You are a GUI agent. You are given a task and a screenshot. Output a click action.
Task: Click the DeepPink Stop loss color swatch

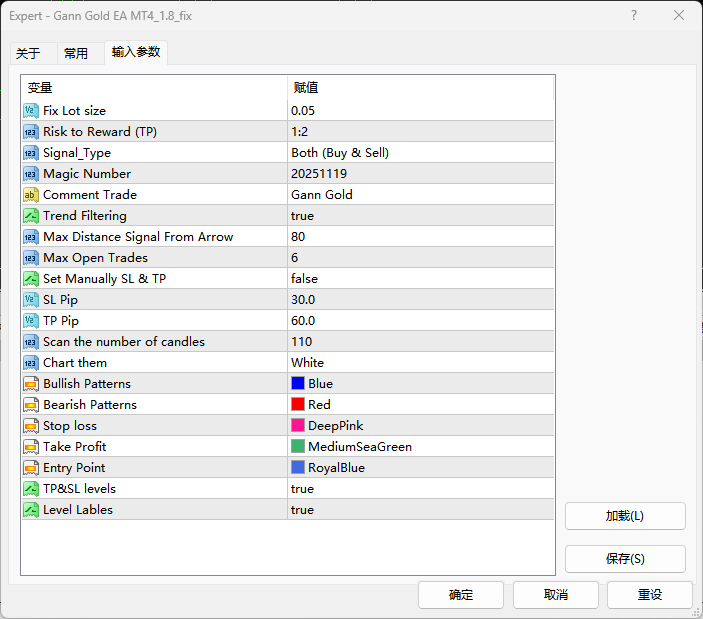(x=298, y=425)
